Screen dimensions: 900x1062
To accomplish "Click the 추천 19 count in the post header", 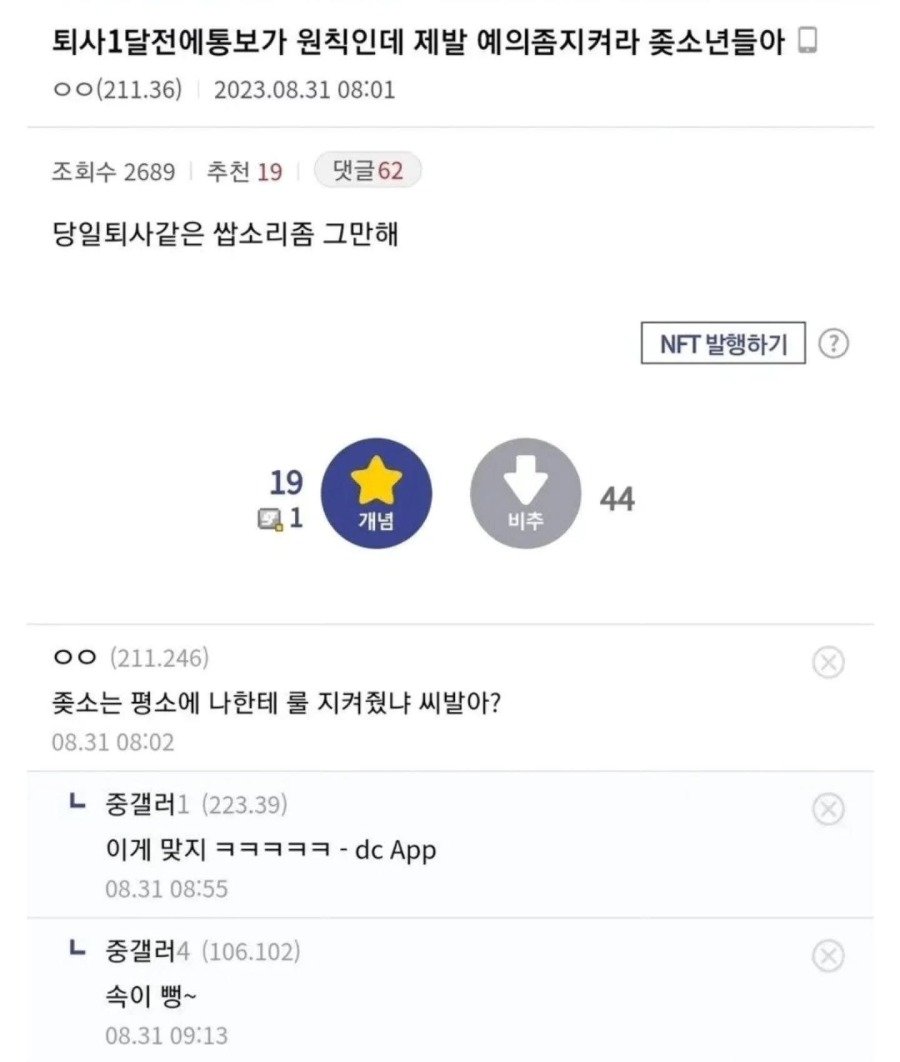I will 244,172.
